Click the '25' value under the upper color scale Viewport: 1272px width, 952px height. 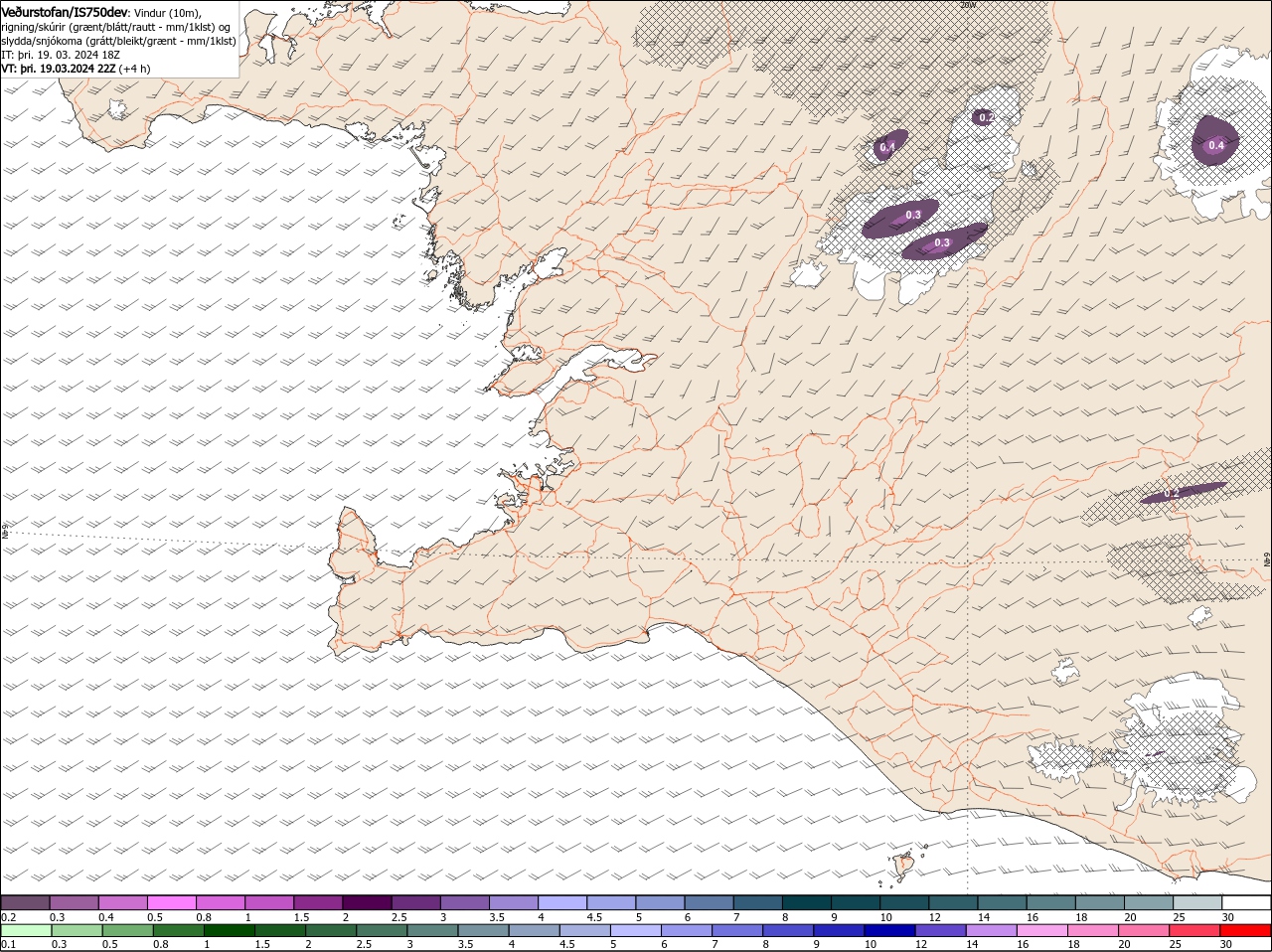(x=1179, y=917)
